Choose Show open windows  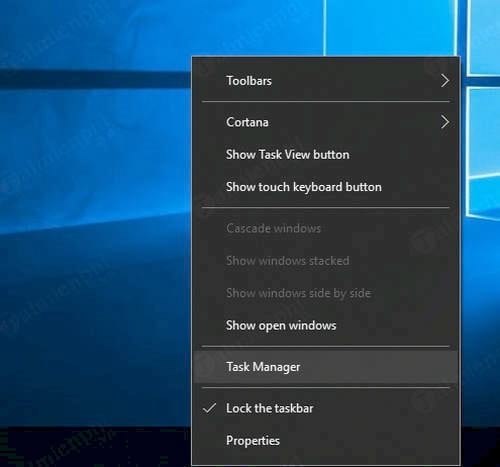click(326, 326)
